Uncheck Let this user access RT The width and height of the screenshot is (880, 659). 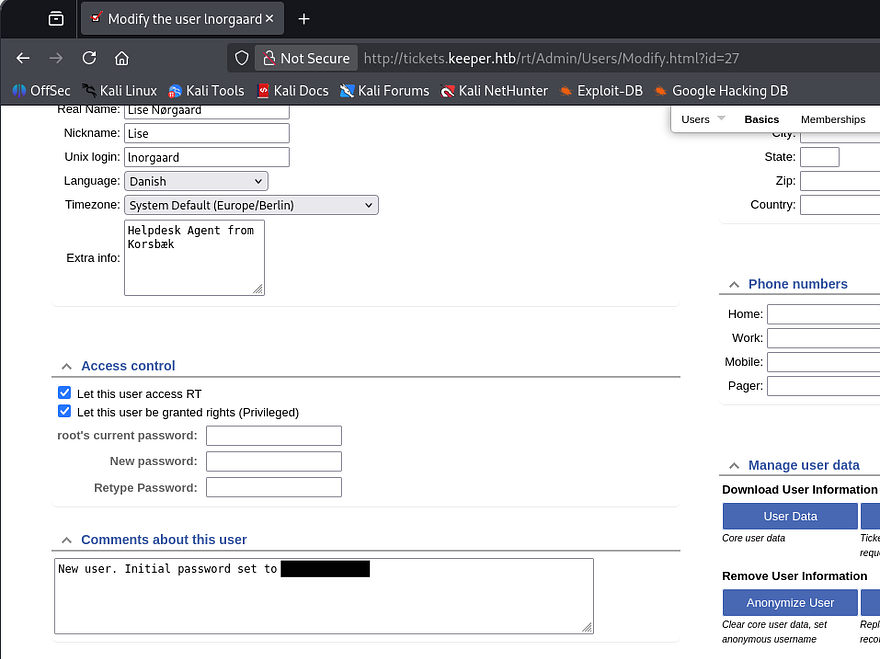tap(65, 394)
